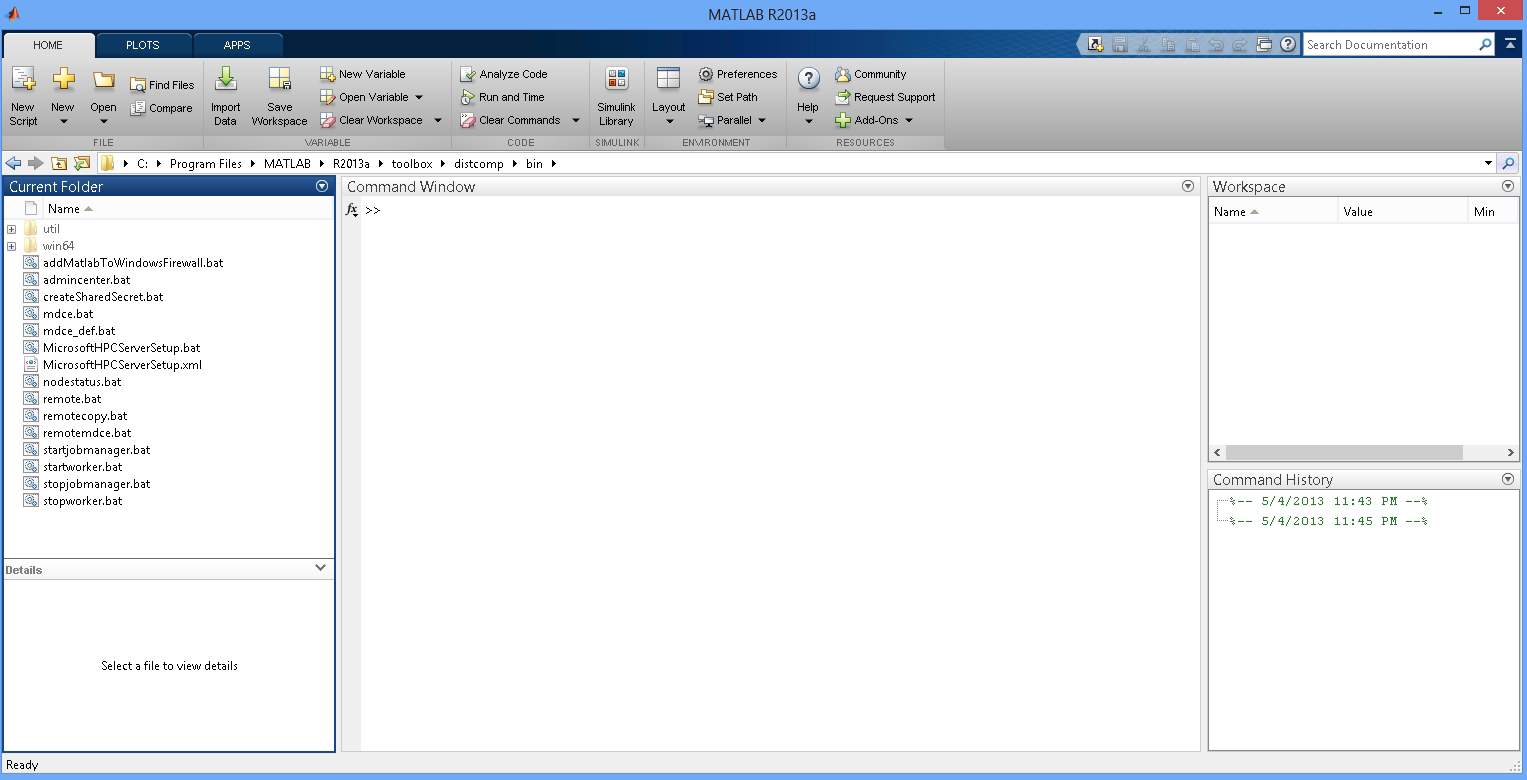
Task: Click the switch windows icon in quick access toolbar
Action: tap(1264, 44)
